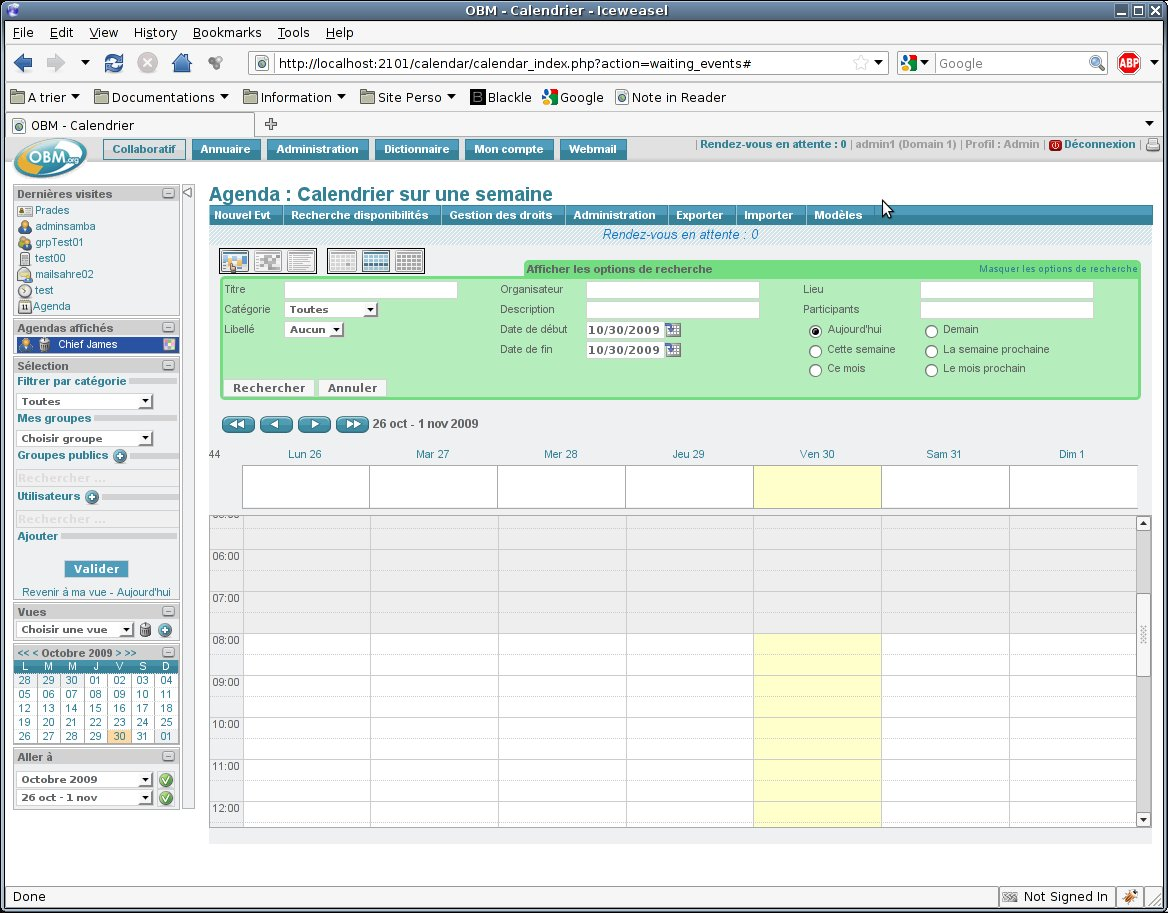
Task: Open the Bookmarks menu in browser
Action: [227, 33]
